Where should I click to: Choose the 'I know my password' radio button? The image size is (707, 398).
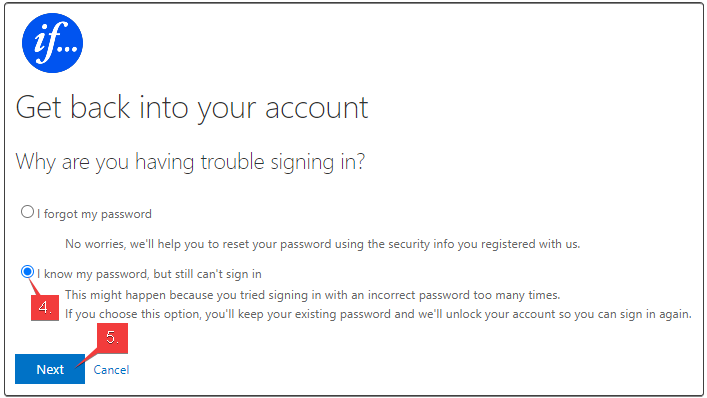(28, 272)
